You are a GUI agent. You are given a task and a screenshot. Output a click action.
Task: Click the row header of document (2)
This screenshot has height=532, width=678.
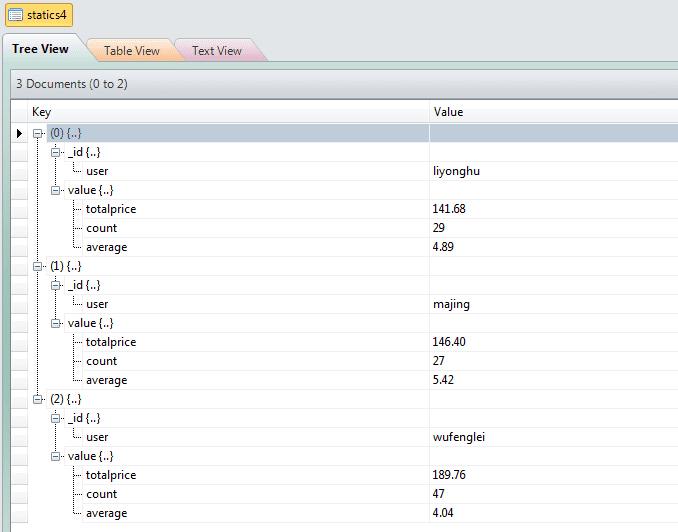(19, 399)
